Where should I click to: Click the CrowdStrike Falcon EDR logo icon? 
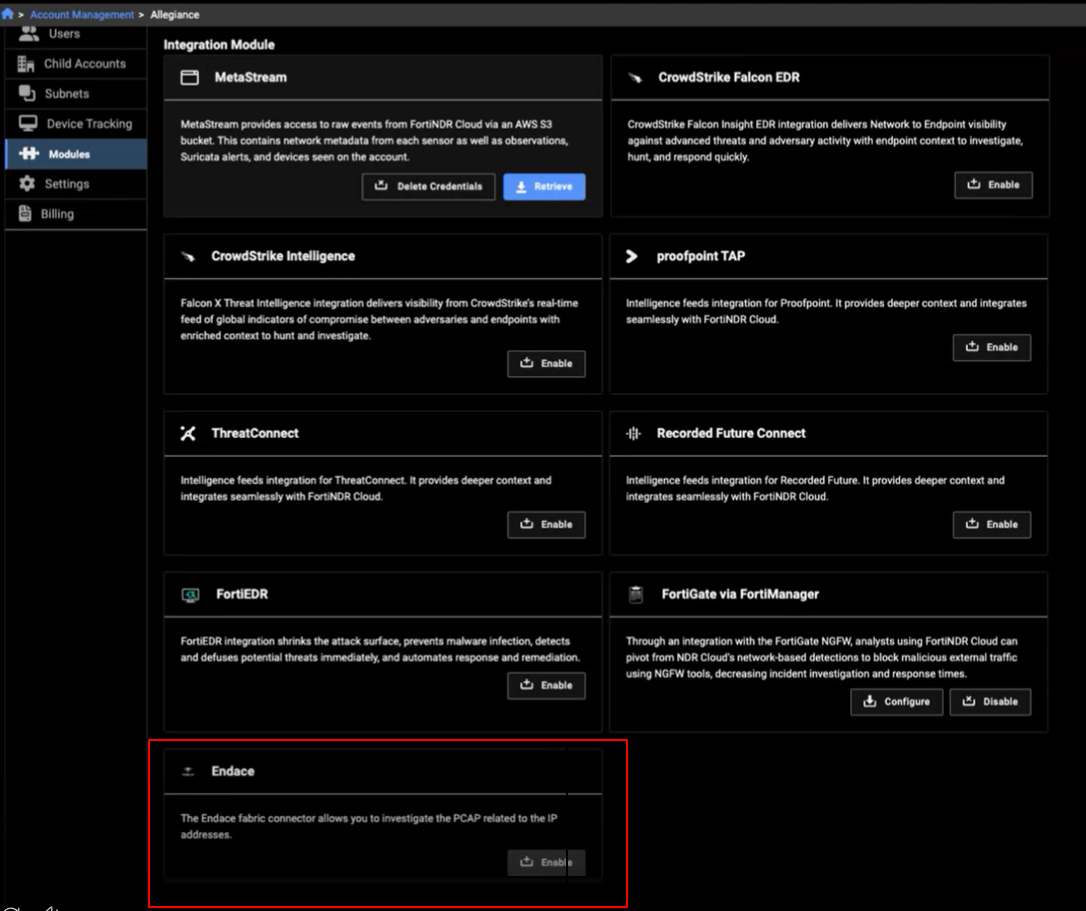tap(635, 78)
